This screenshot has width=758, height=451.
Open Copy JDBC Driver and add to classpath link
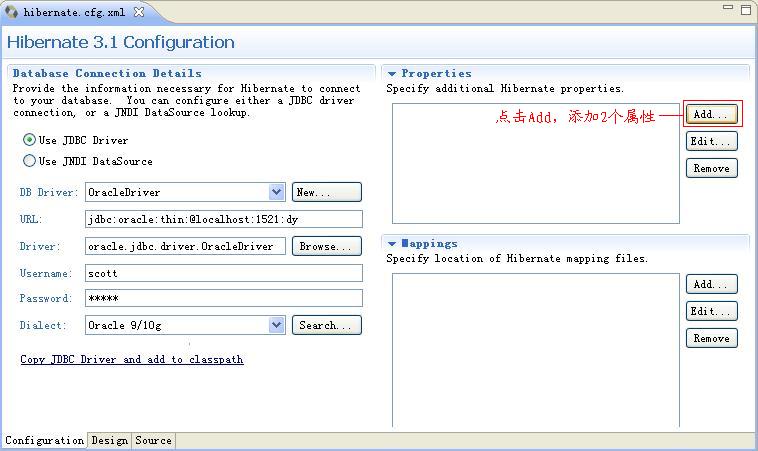(x=131, y=359)
